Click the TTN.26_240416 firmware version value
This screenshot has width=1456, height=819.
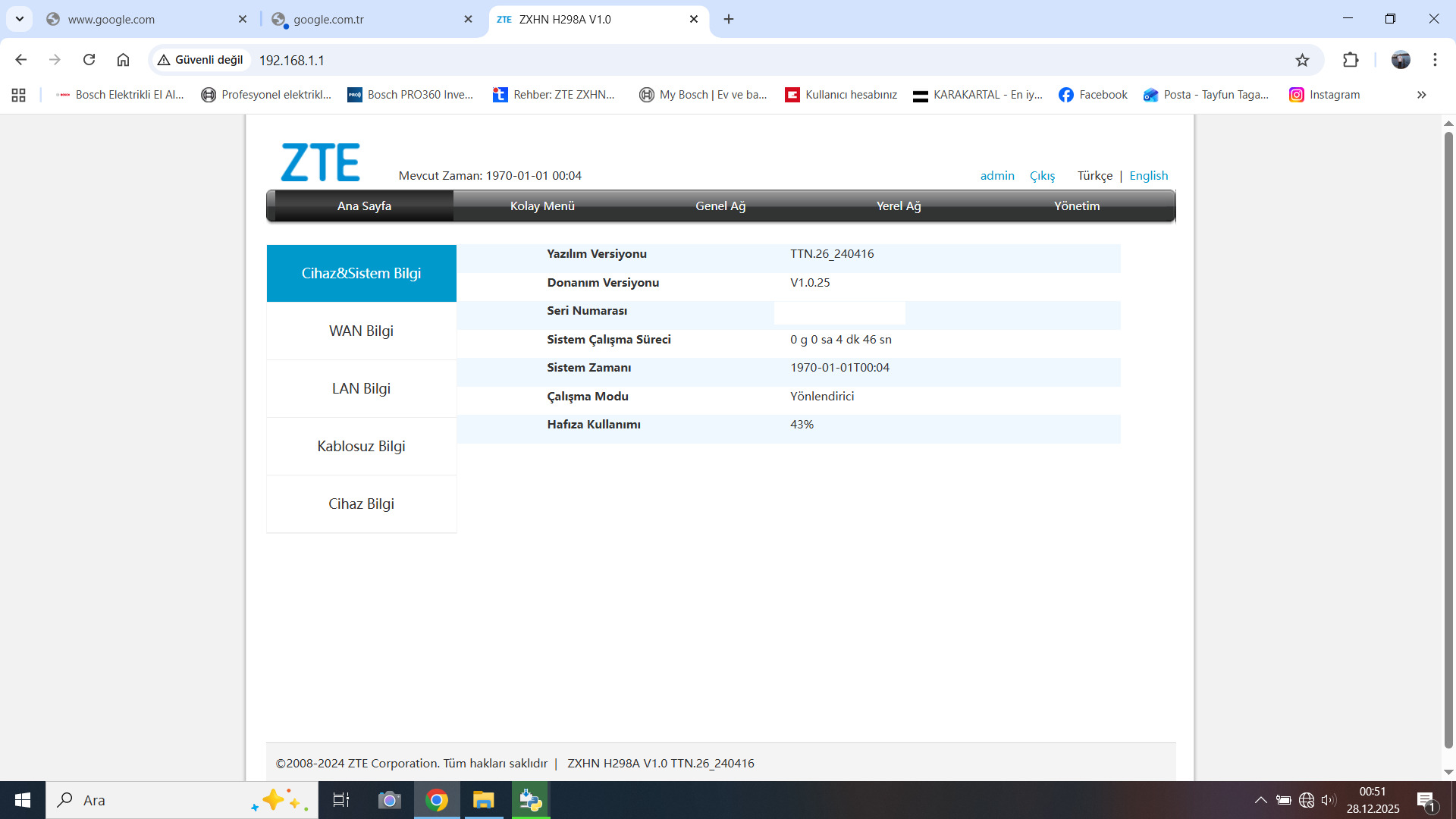[832, 254]
